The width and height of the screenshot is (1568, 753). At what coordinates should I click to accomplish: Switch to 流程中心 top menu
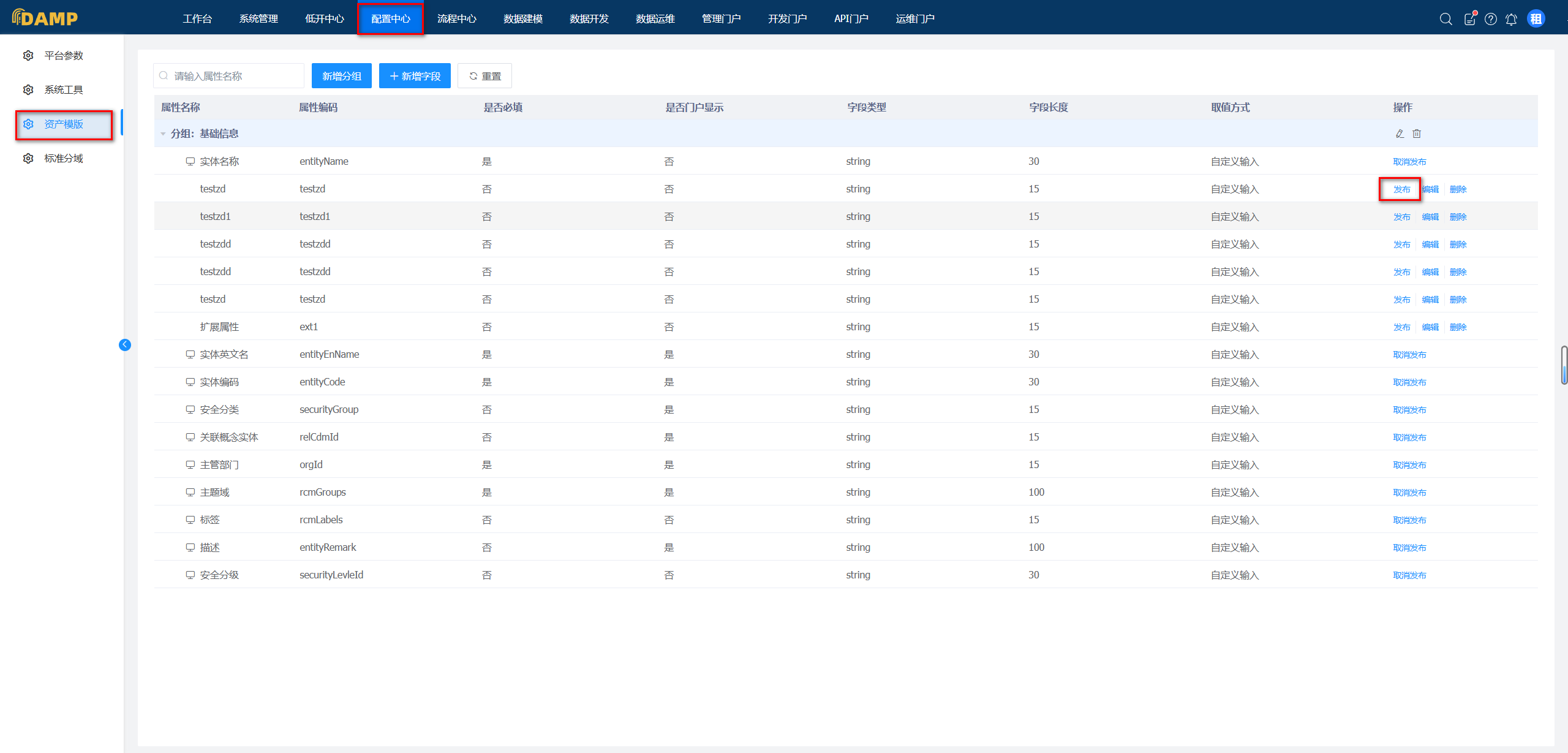click(456, 19)
